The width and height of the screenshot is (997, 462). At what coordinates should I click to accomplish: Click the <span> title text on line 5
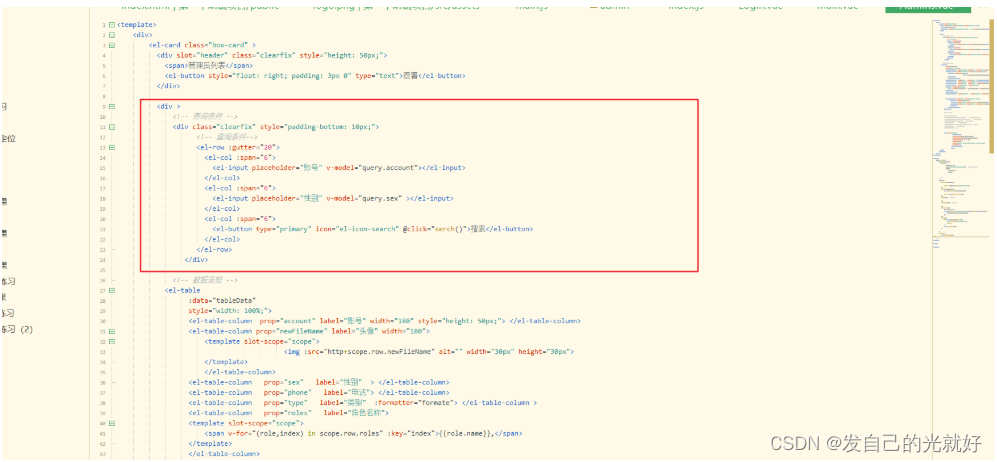(209, 65)
